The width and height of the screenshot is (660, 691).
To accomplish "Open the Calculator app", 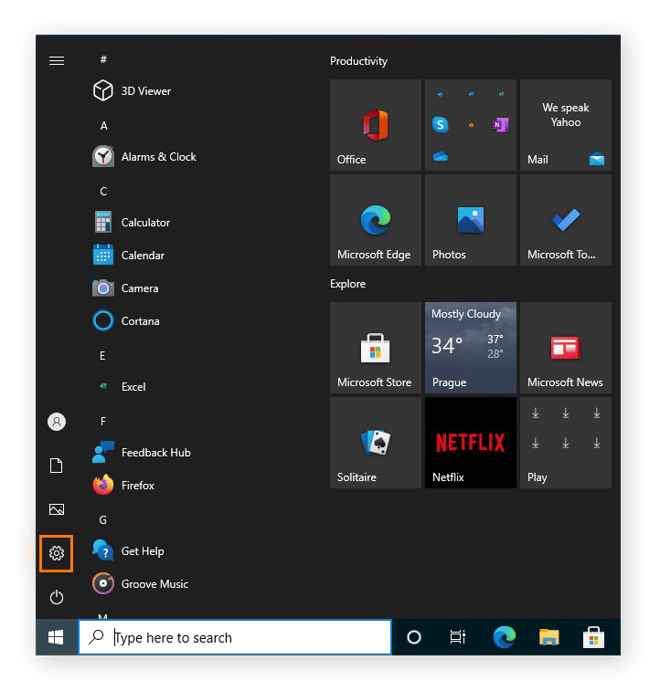I will click(131, 223).
